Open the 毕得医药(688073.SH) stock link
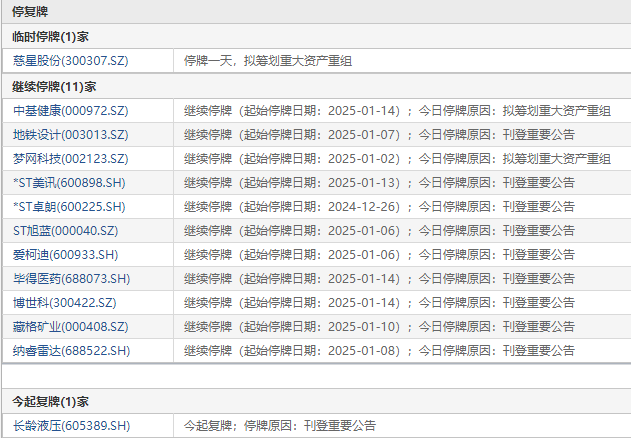631x438 pixels. (x=72, y=279)
